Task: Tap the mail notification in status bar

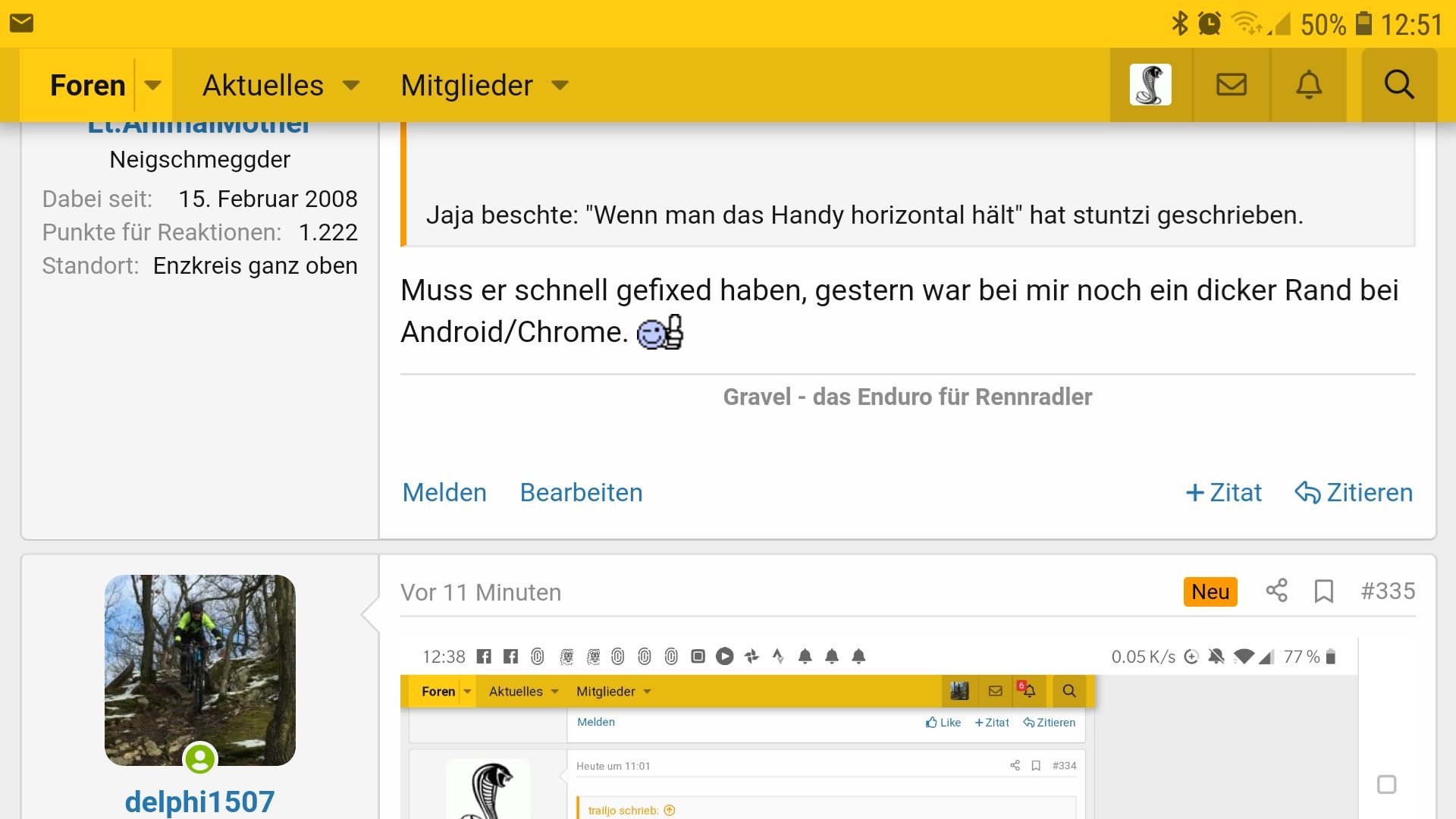Action: pos(21,23)
